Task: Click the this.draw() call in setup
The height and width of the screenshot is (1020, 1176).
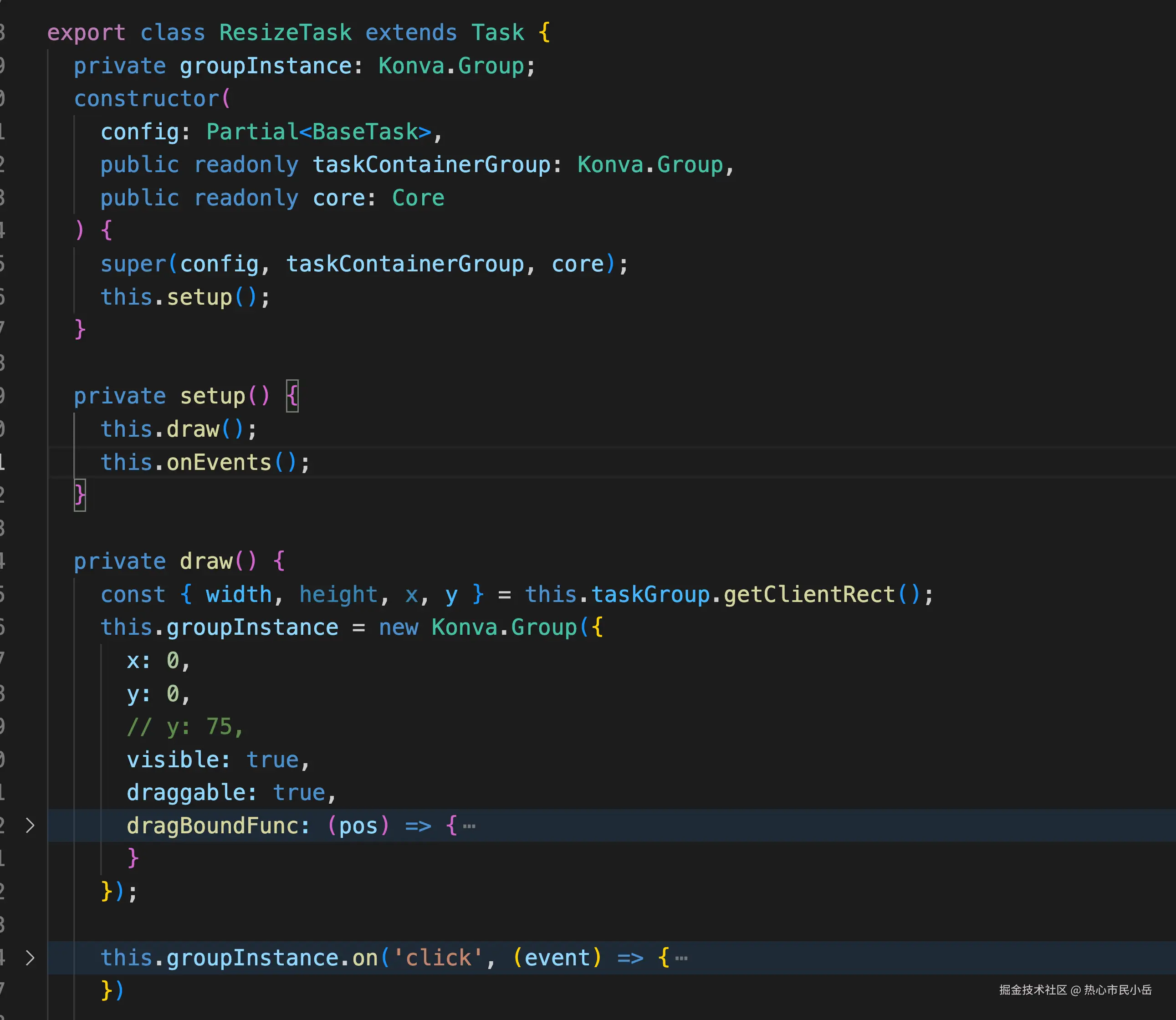Action: point(192,428)
